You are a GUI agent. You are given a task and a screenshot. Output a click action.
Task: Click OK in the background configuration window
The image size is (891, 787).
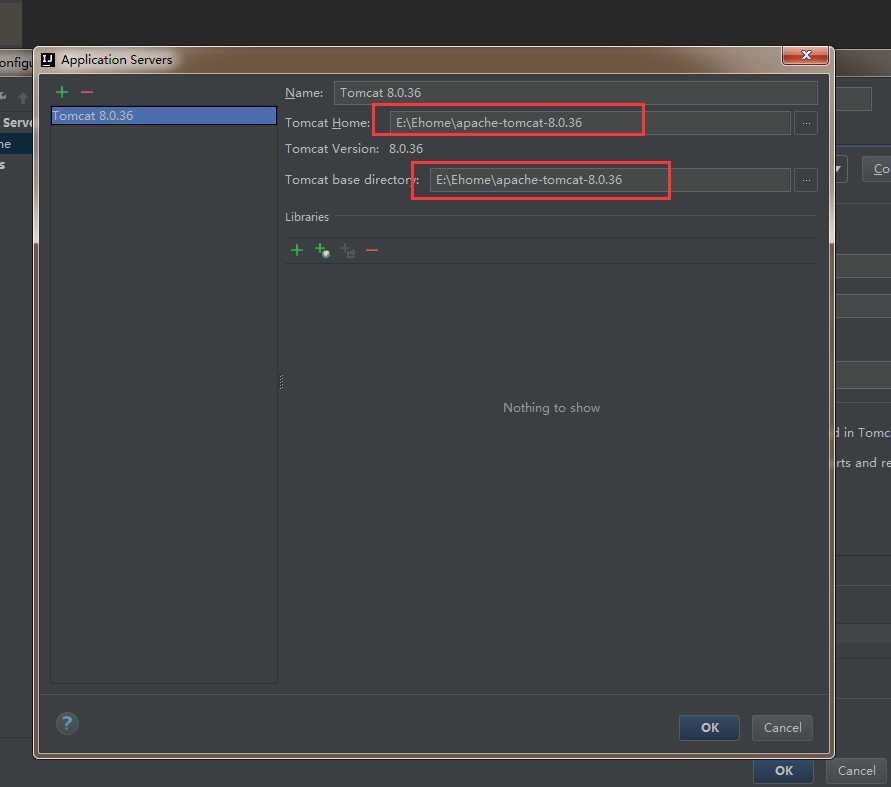pyautogui.click(x=784, y=771)
